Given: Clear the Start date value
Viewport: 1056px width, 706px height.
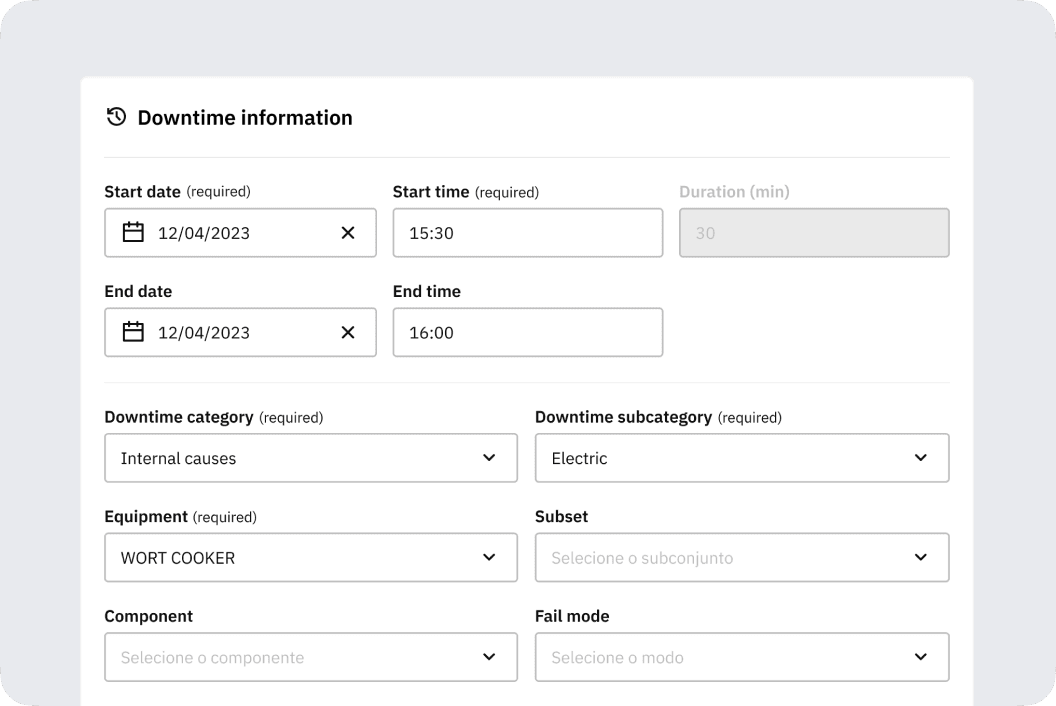Looking at the screenshot, I should [x=348, y=233].
